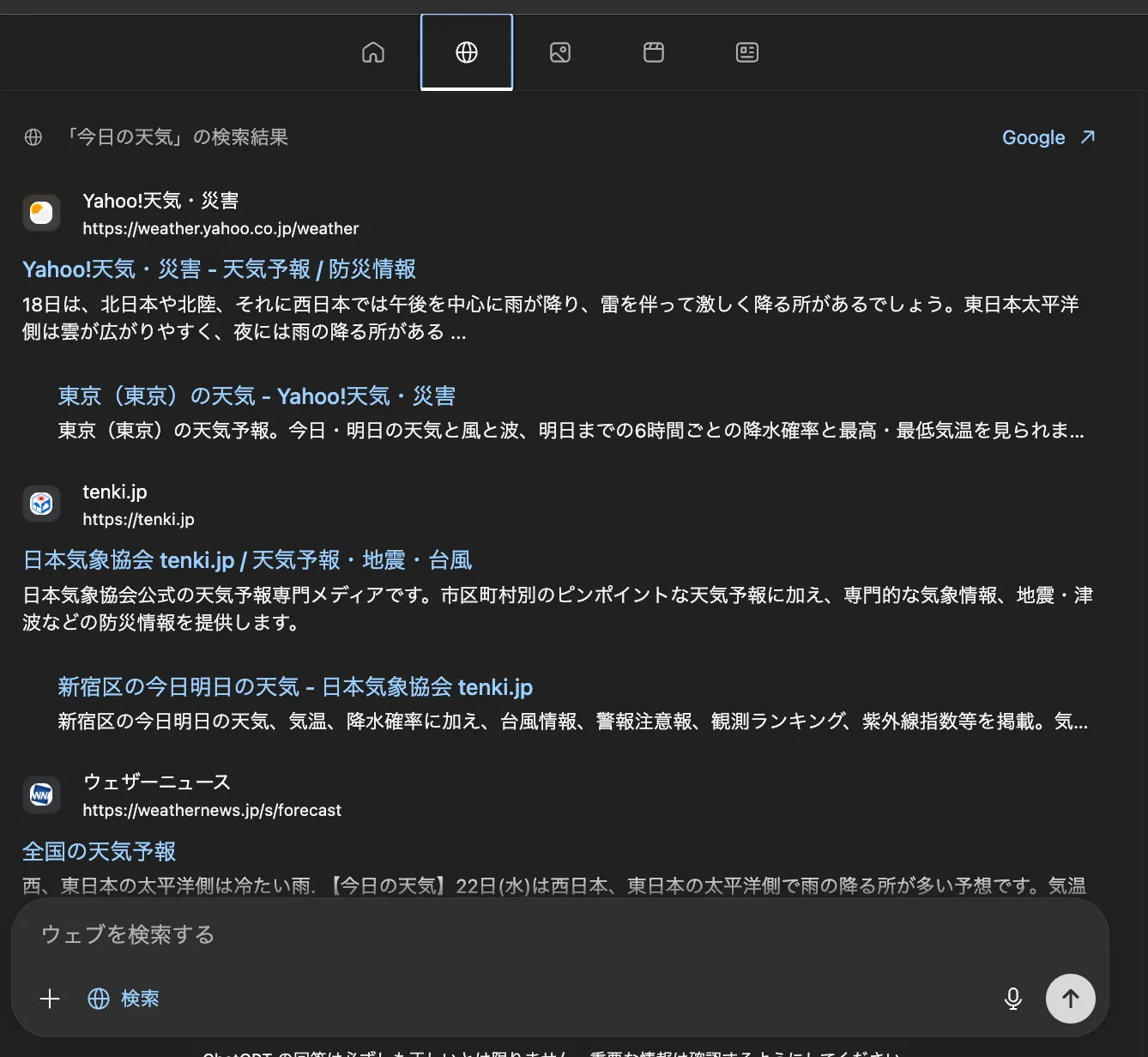Select the globe web search tab
1148x1057 pixels.
467,53
